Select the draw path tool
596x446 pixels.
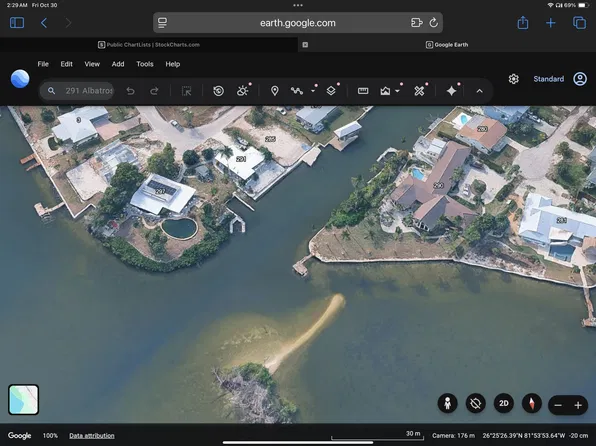point(297,91)
